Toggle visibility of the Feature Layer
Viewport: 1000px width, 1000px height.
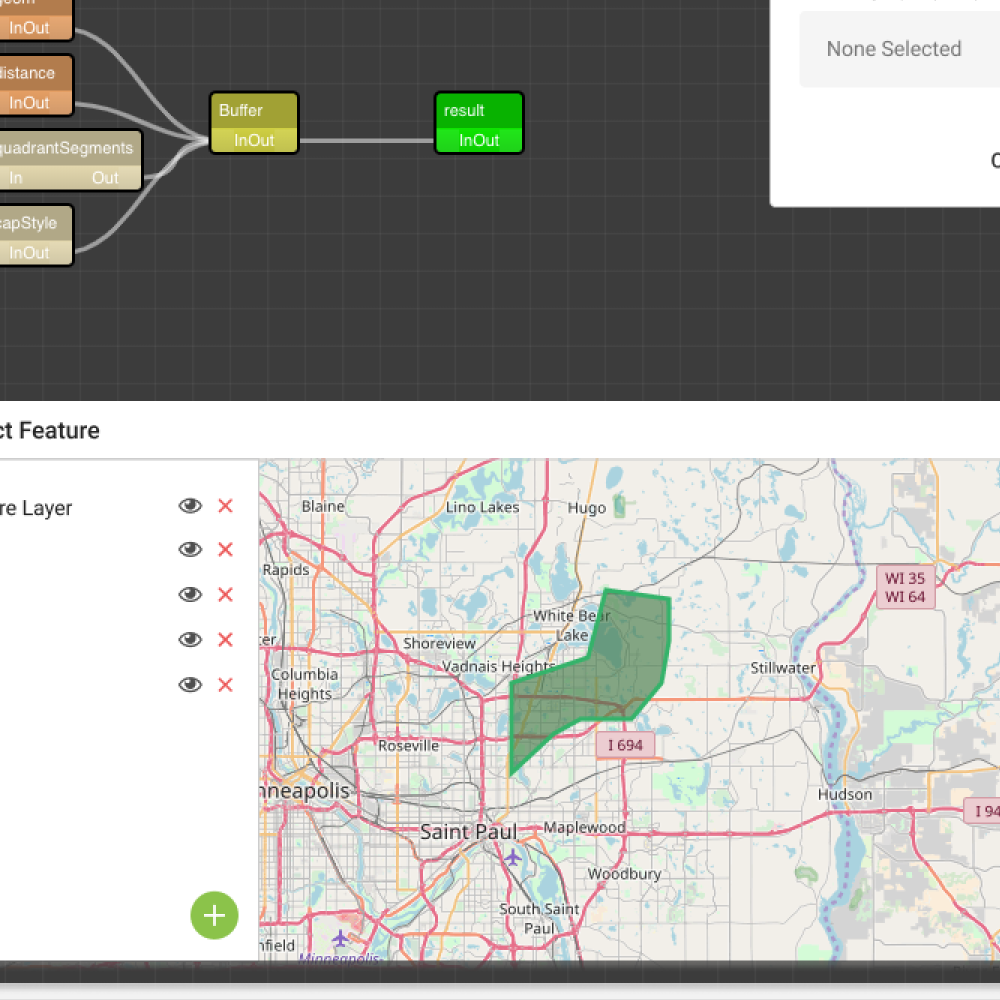click(190, 506)
